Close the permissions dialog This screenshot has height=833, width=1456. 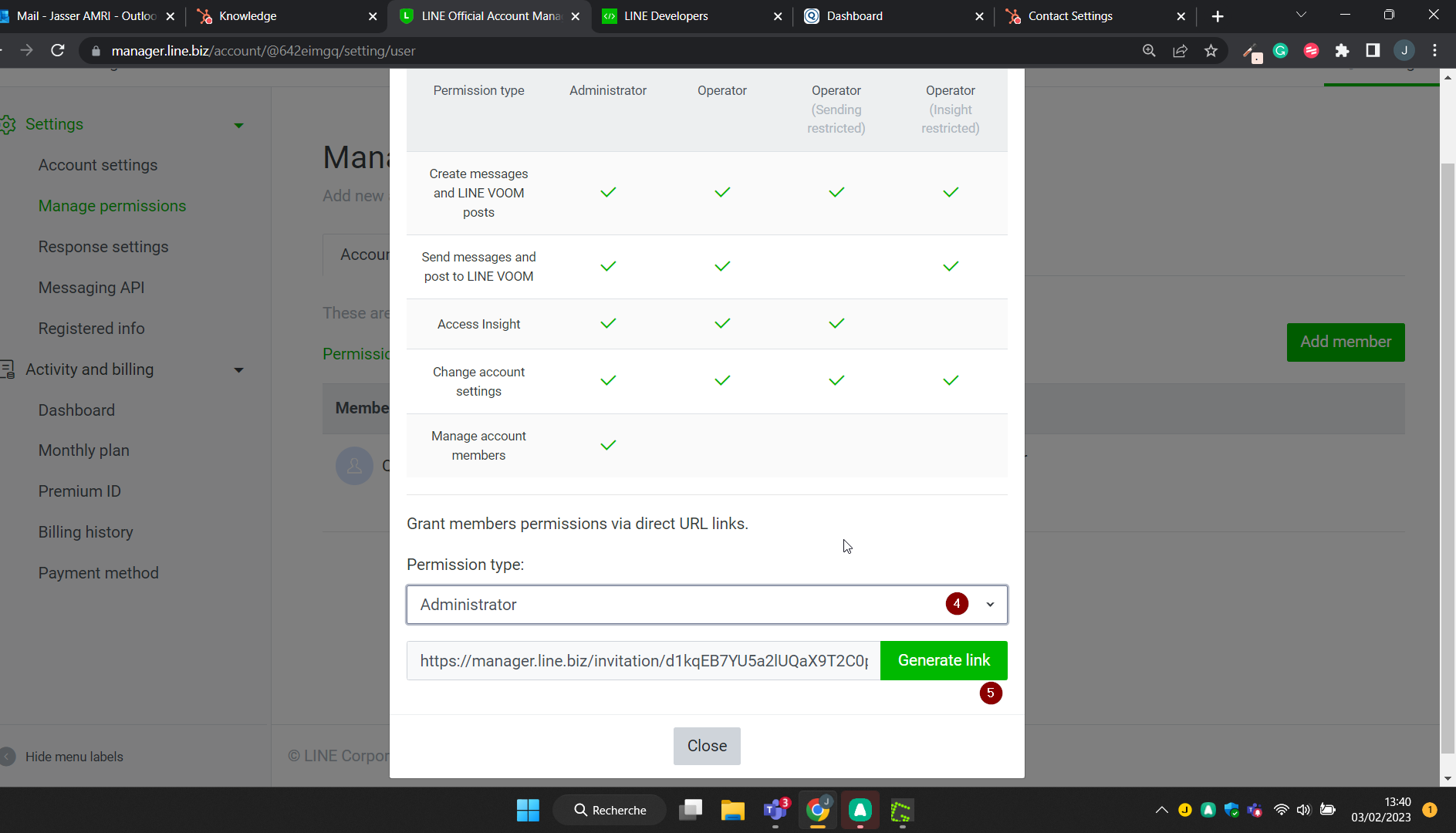click(706, 746)
